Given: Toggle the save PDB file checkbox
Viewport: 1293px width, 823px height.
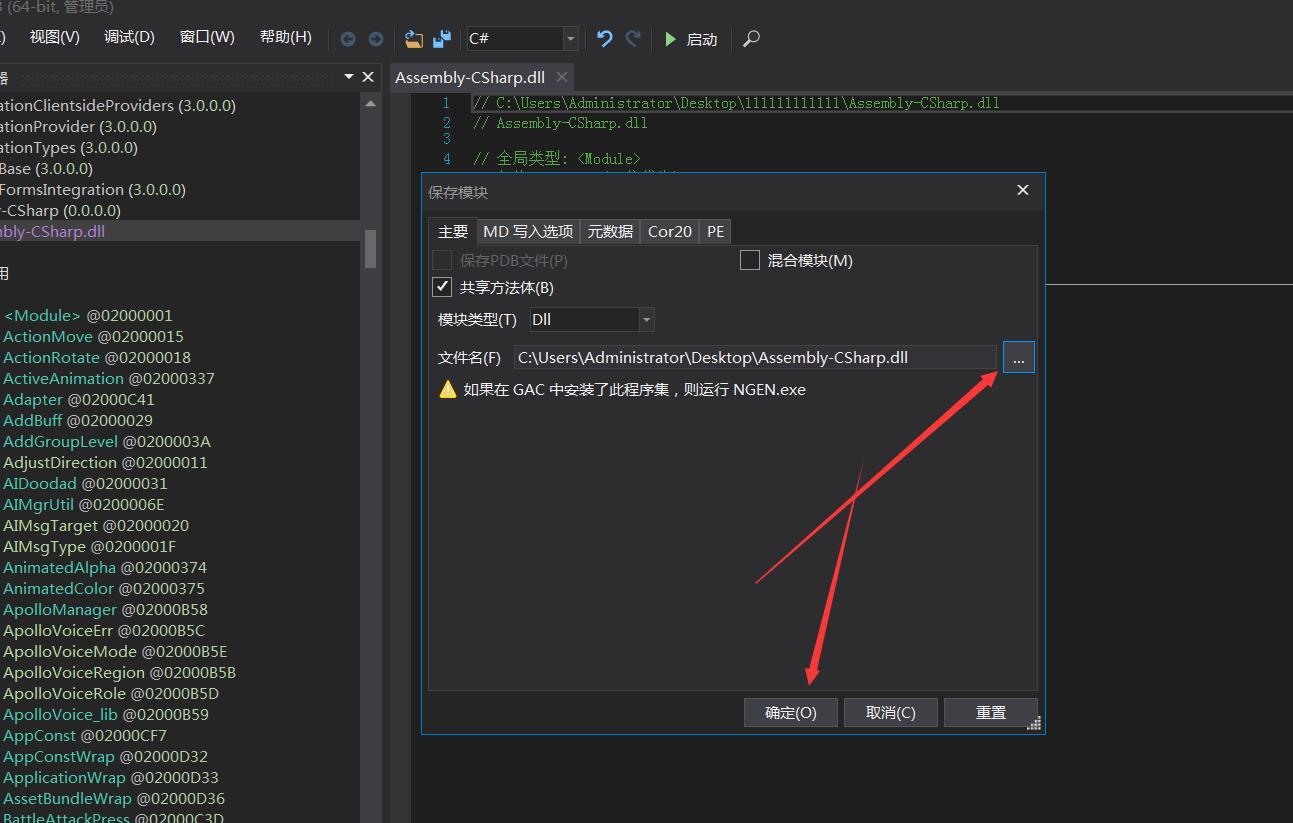Looking at the screenshot, I should (442, 260).
